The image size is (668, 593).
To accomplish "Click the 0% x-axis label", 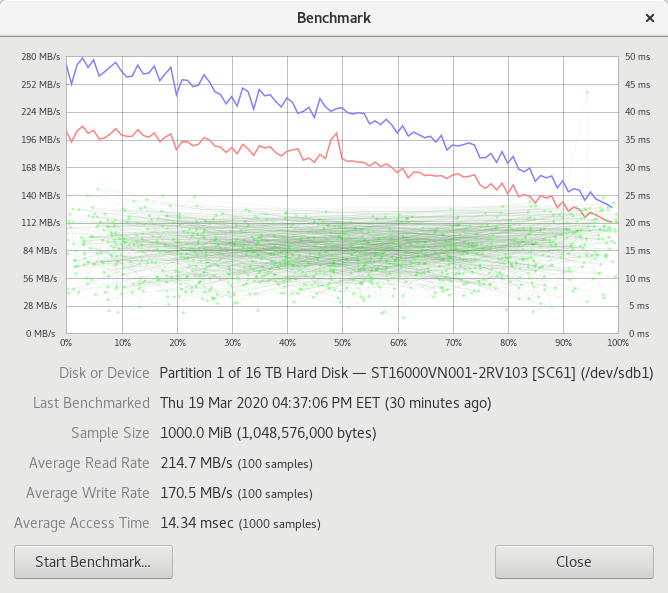I will tap(66, 343).
